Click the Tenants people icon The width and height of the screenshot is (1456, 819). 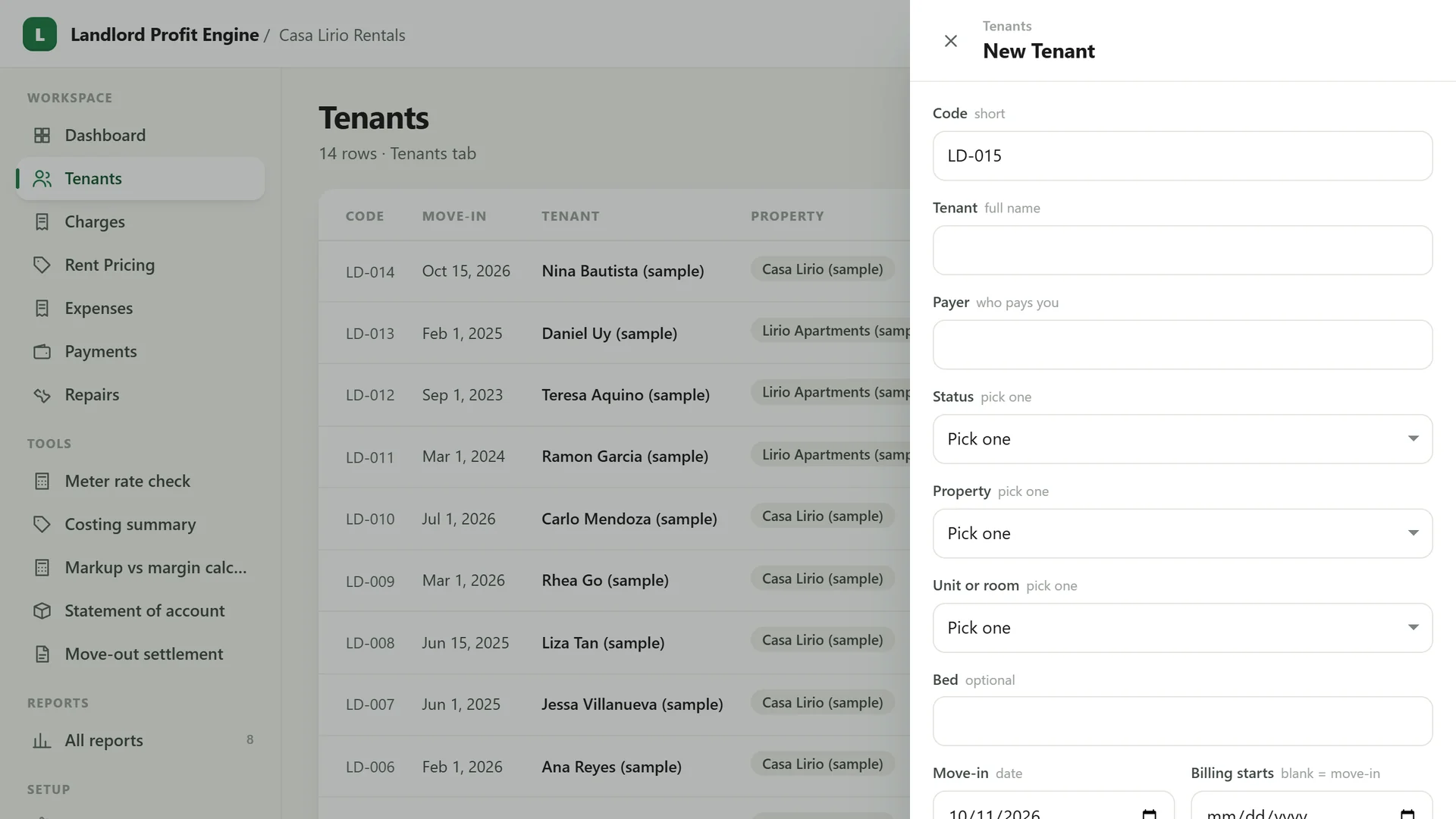pyautogui.click(x=42, y=178)
